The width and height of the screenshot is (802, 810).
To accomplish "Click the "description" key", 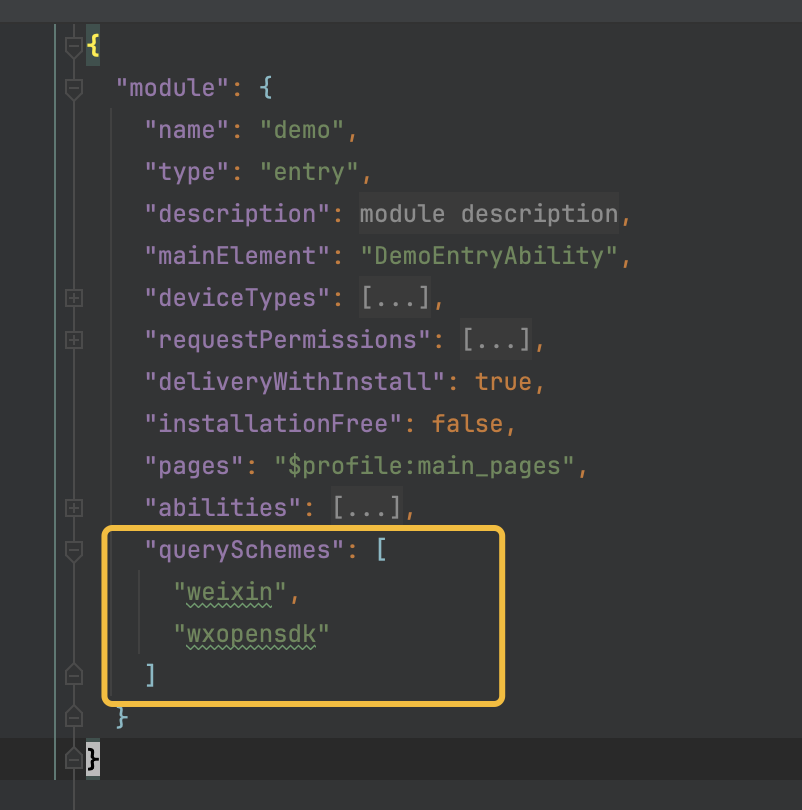I will 237,214.
